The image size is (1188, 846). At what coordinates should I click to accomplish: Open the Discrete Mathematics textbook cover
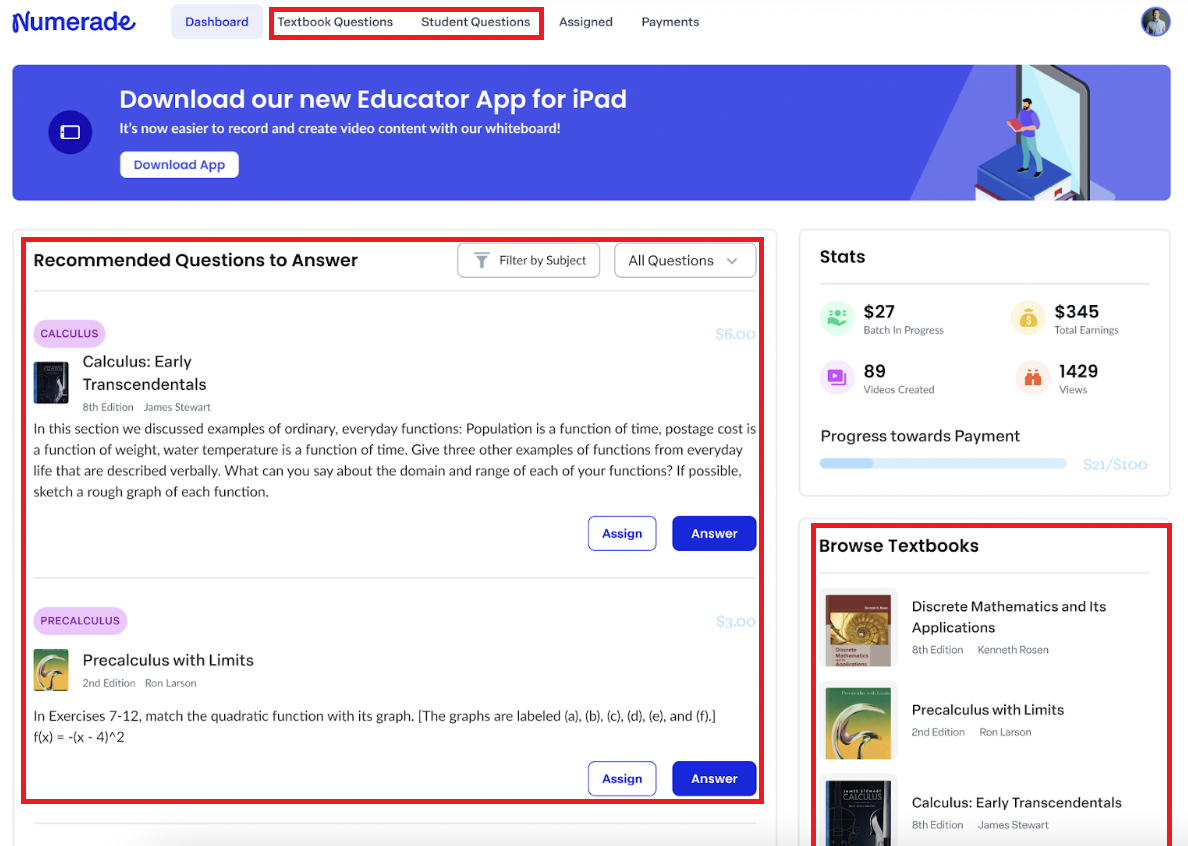point(858,630)
